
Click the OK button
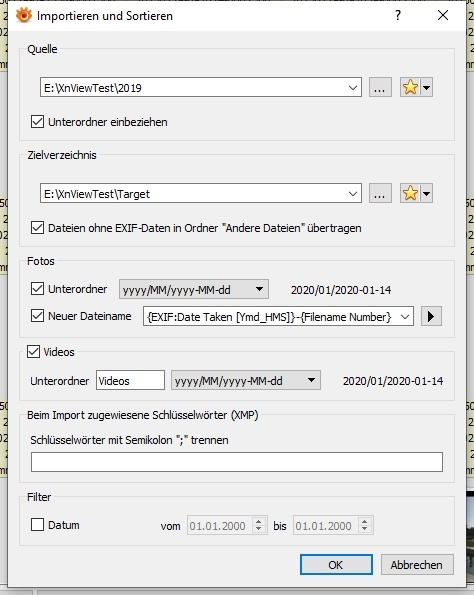[336, 565]
